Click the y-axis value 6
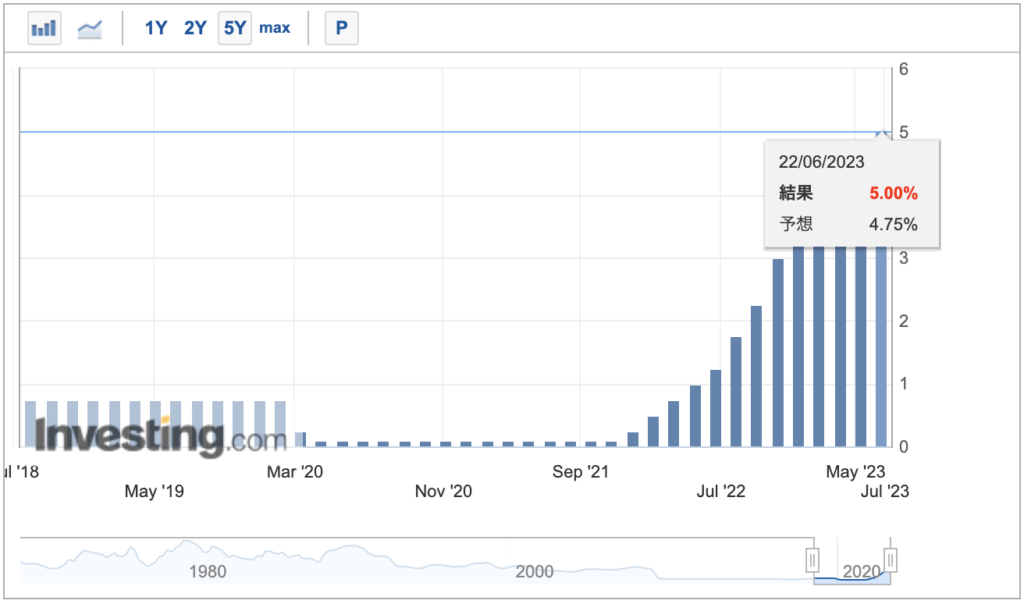 click(903, 69)
